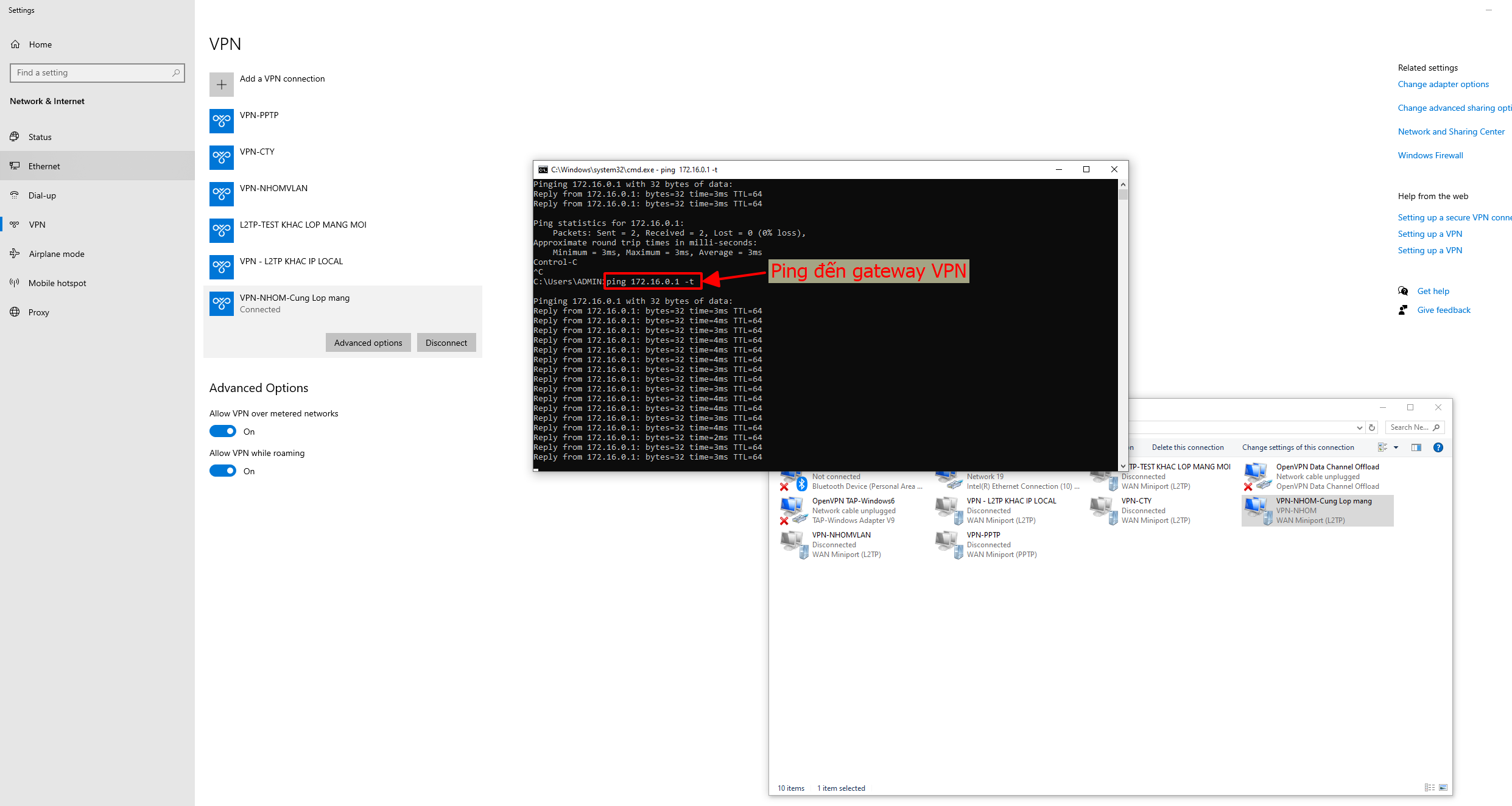Open Change adapter options link

click(x=1443, y=84)
